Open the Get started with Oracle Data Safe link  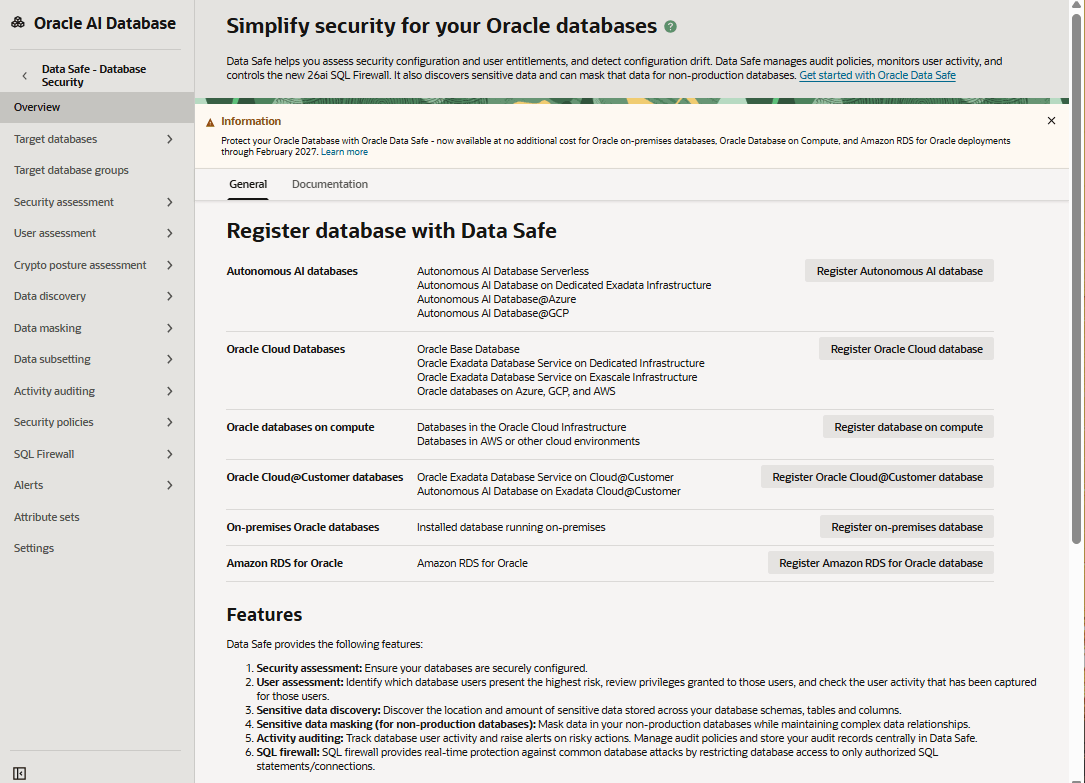coord(877,75)
